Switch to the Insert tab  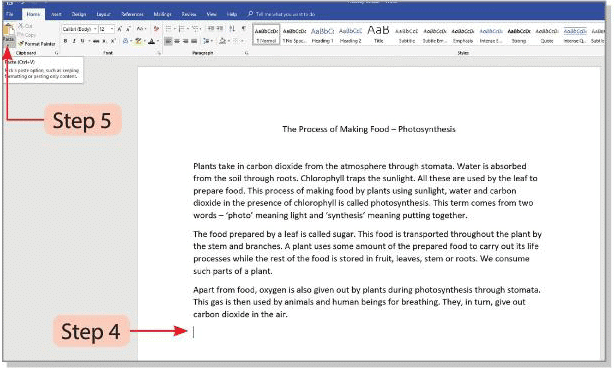click(x=56, y=14)
